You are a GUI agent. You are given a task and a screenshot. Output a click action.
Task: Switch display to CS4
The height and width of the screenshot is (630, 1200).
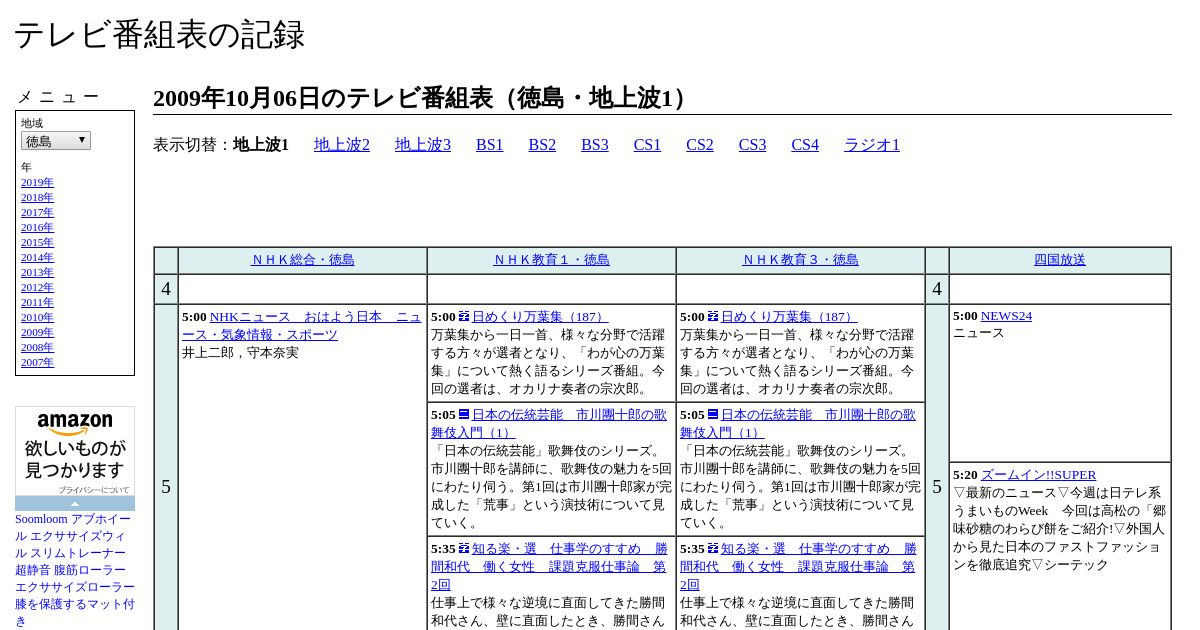tap(805, 145)
